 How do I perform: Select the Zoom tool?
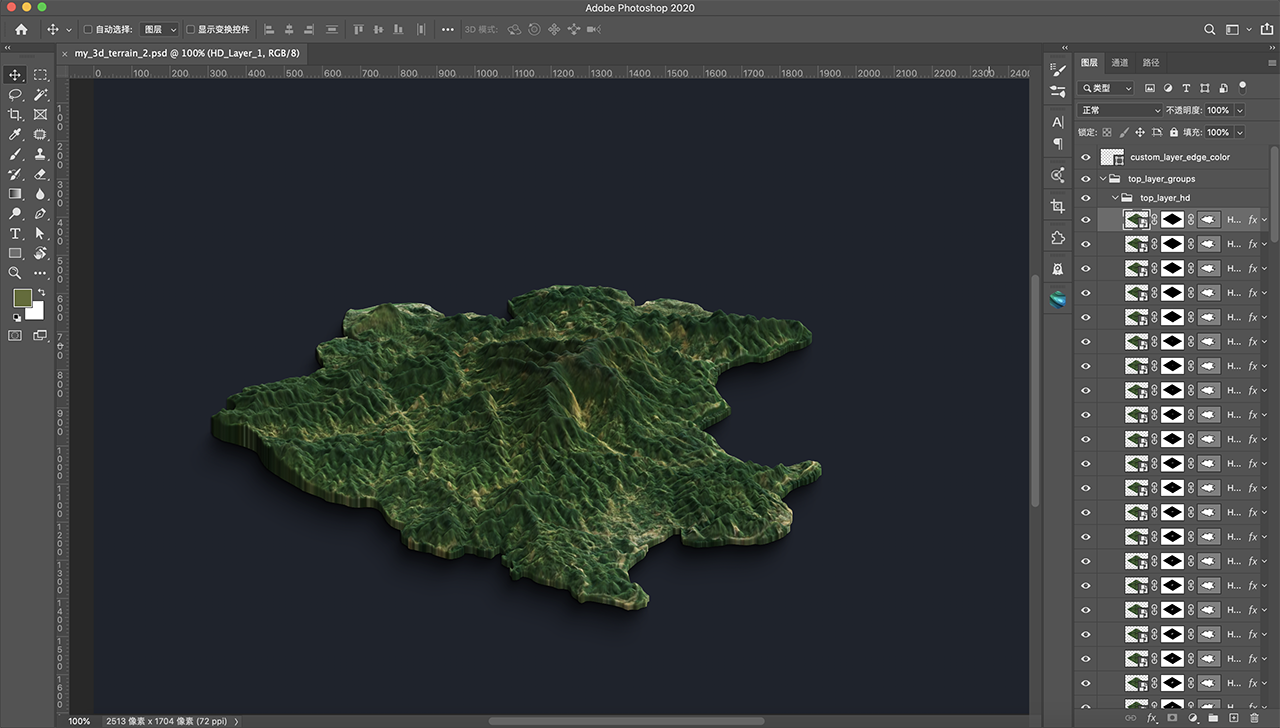15,273
